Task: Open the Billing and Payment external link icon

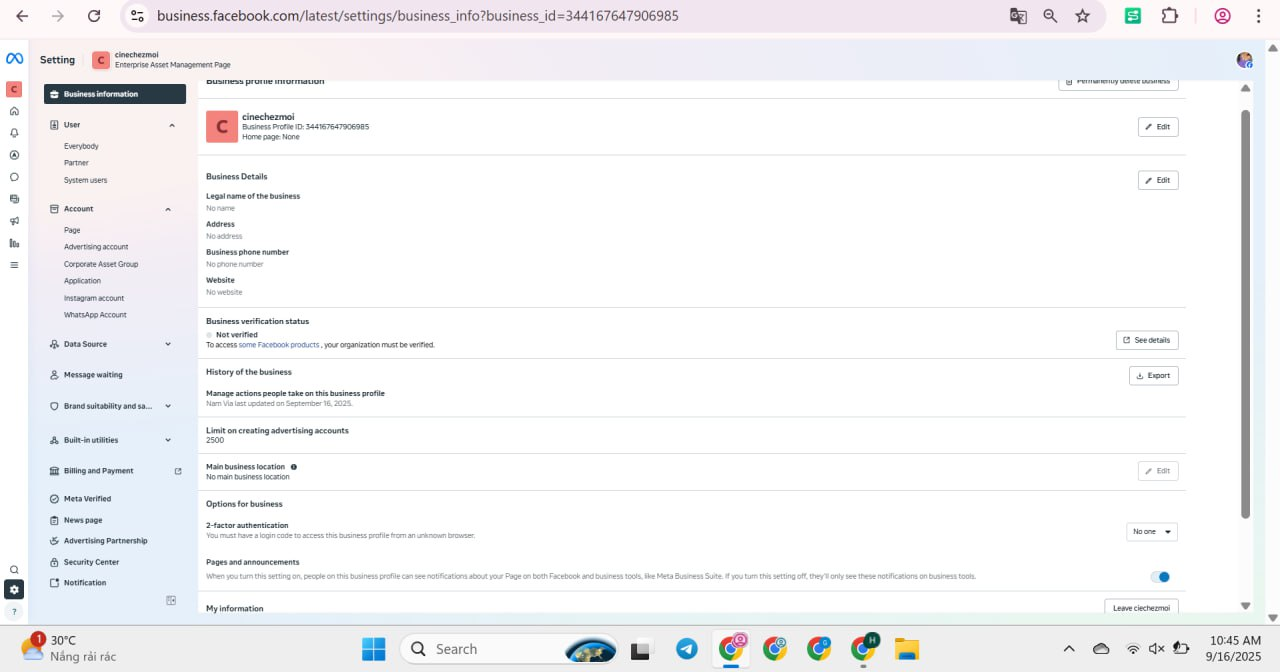Action: pos(178,471)
